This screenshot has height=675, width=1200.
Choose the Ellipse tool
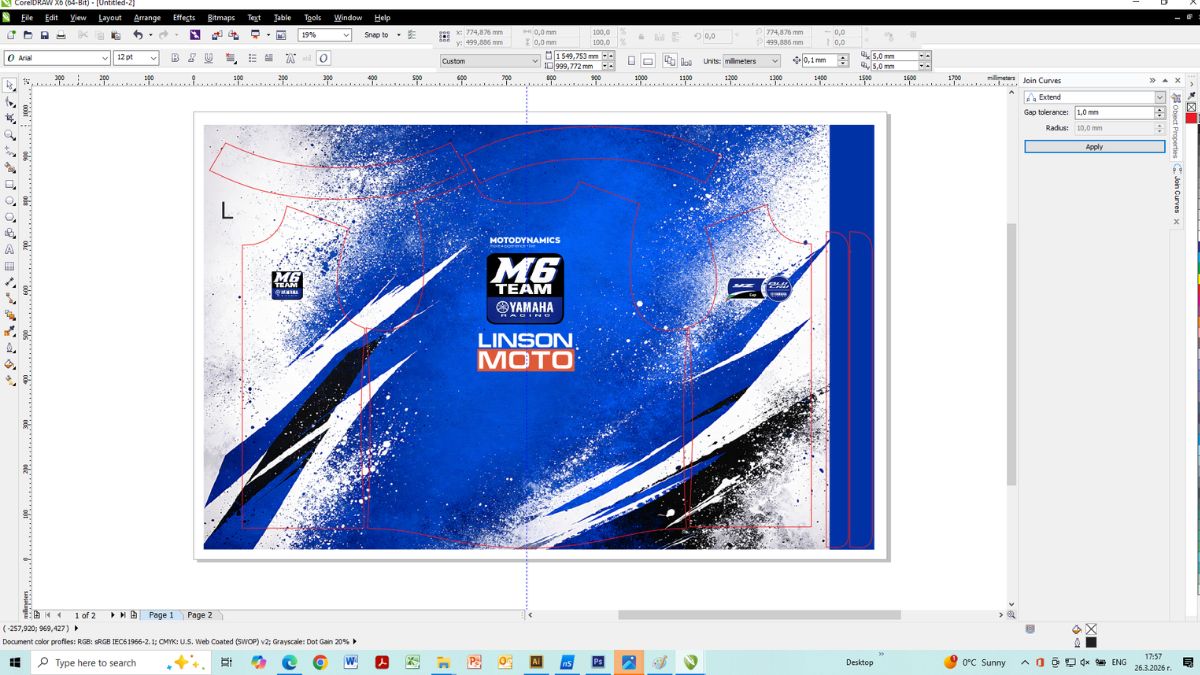(x=10, y=200)
